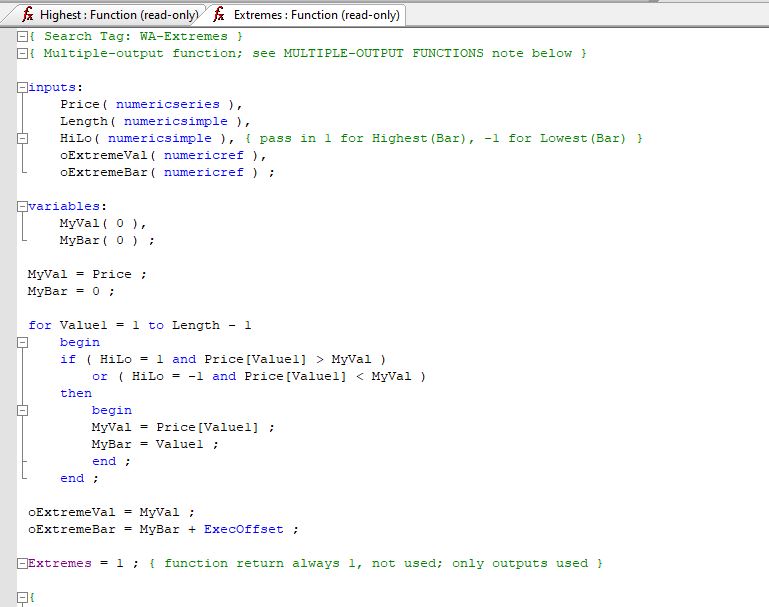Click the fx icon on Extremes tab

(x=219, y=15)
